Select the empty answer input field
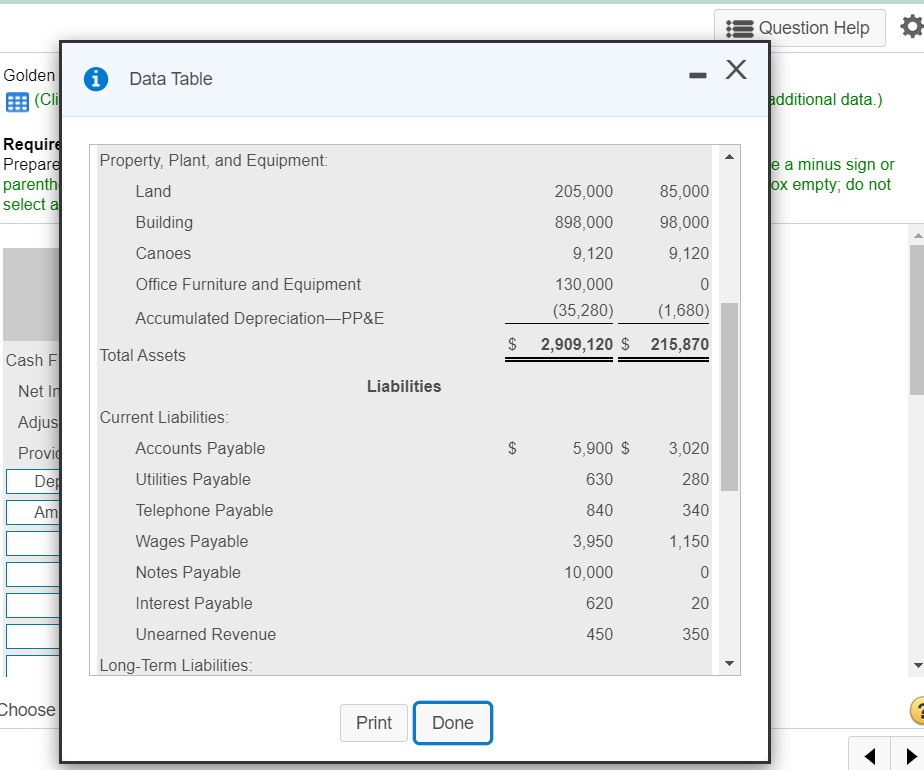The height and width of the screenshot is (770, 924). click(x=28, y=543)
